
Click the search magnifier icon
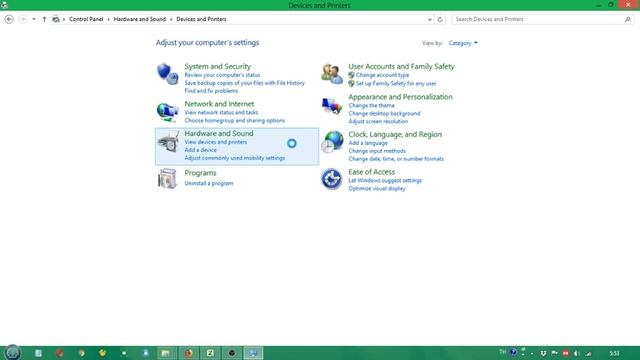pos(627,19)
